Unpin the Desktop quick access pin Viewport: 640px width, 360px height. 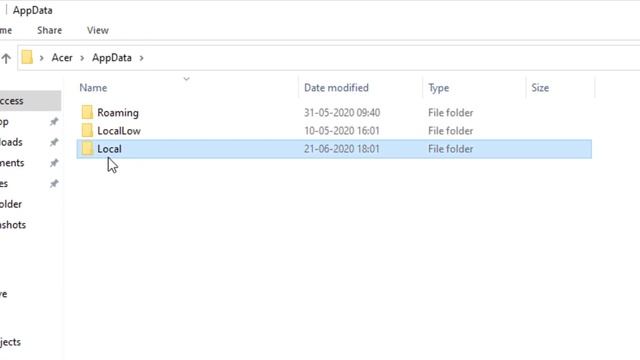coord(54,122)
